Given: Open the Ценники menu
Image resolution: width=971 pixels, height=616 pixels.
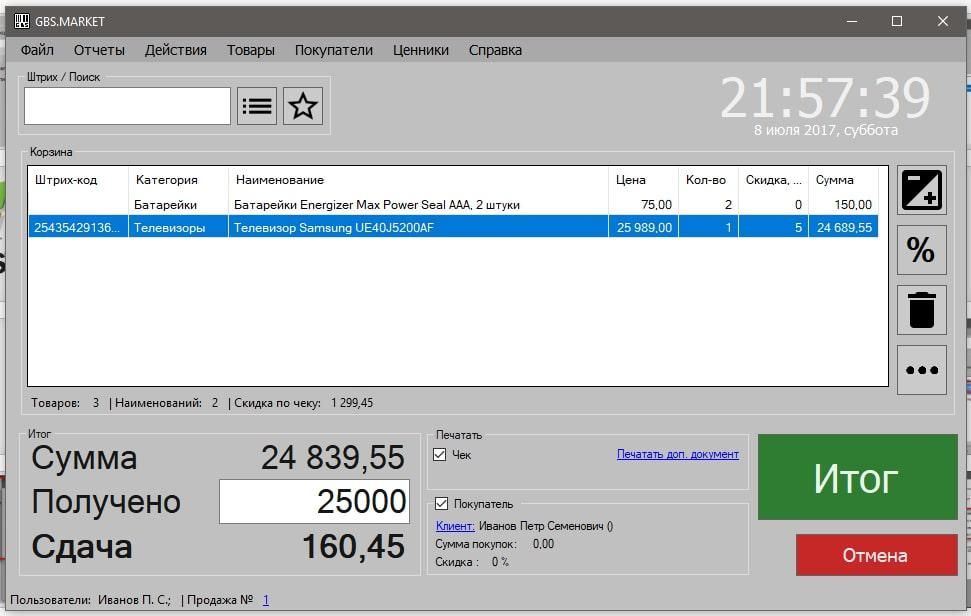Looking at the screenshot, I should pyautogui.click(x=421, y=50).
